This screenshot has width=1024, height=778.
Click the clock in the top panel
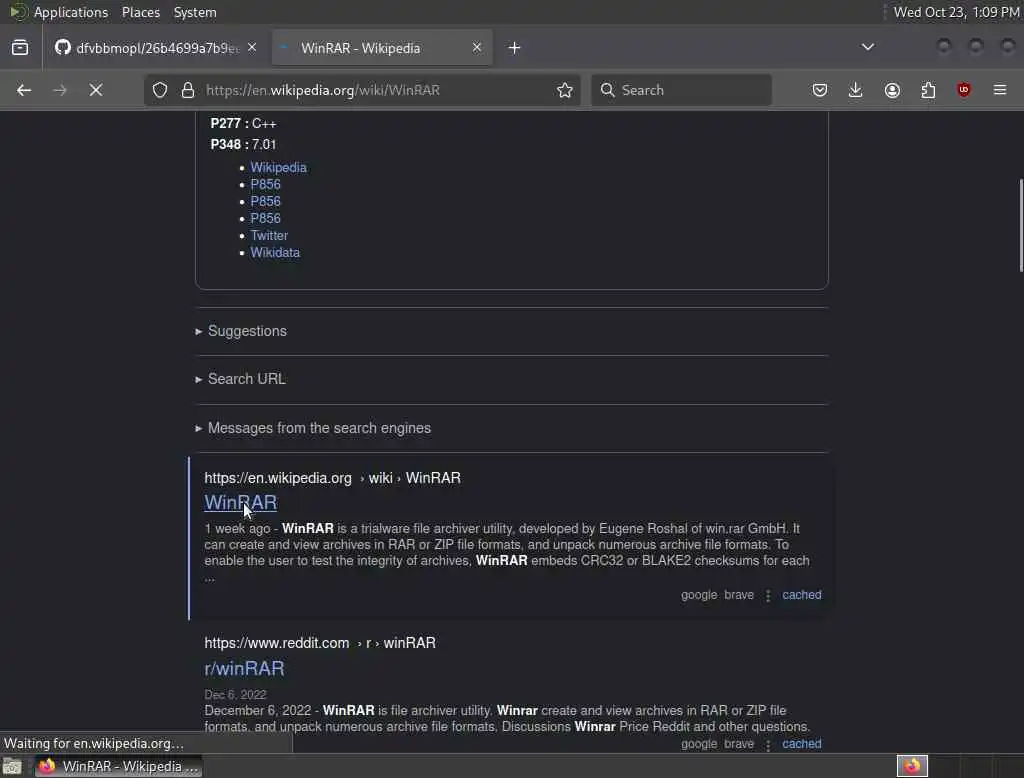pos(956,12)
